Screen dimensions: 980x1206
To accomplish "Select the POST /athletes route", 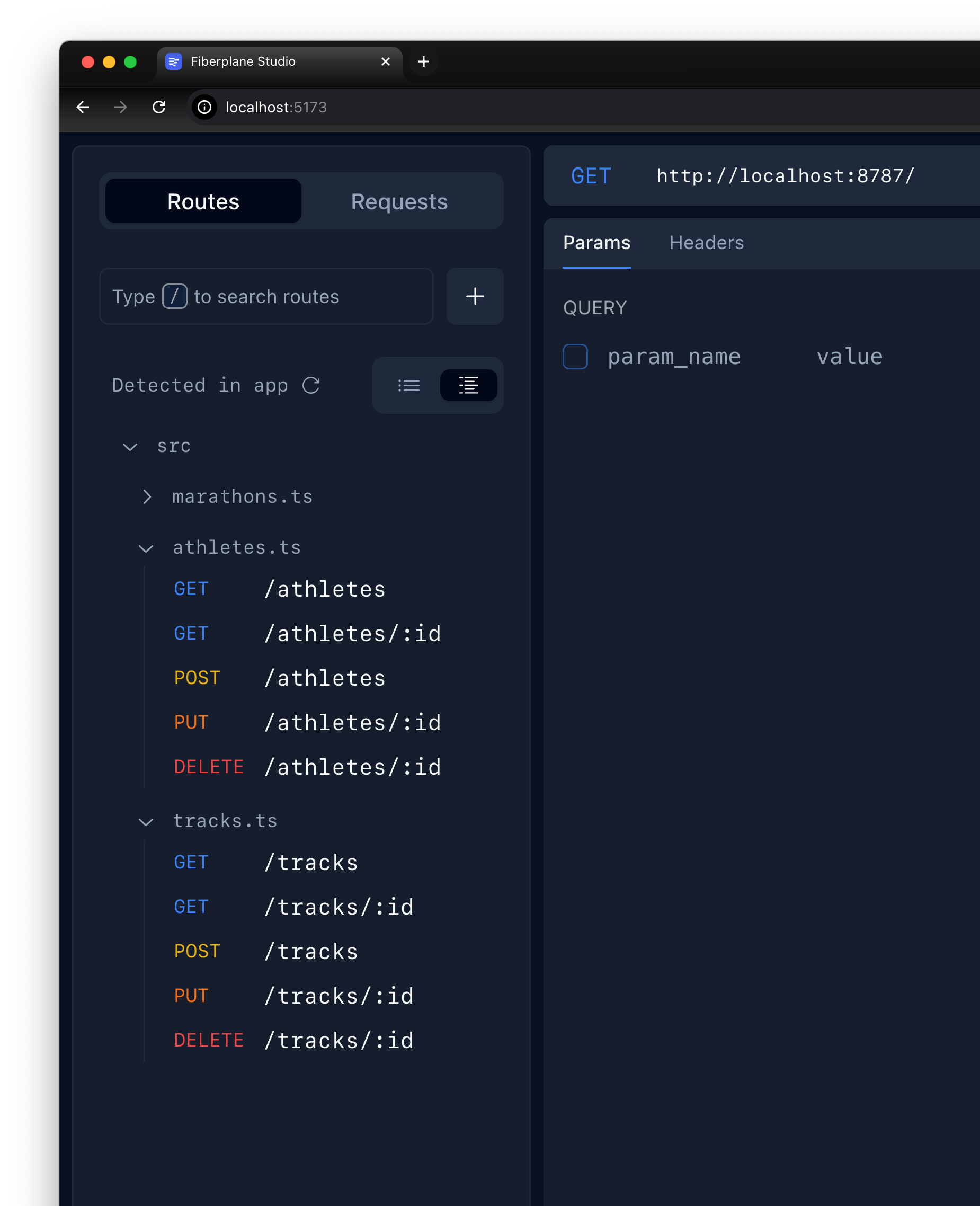I will [x=325, y=678].
